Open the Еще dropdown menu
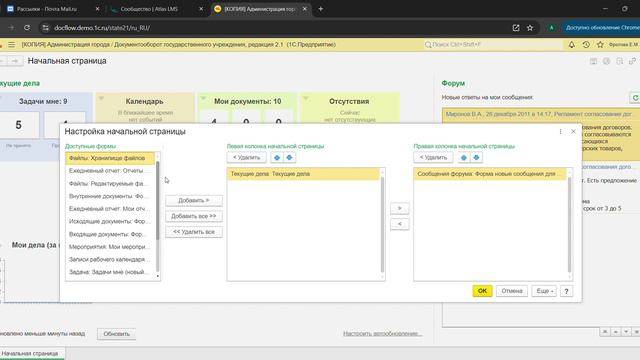Screen dimensions: 640x360 coord(544,291)
